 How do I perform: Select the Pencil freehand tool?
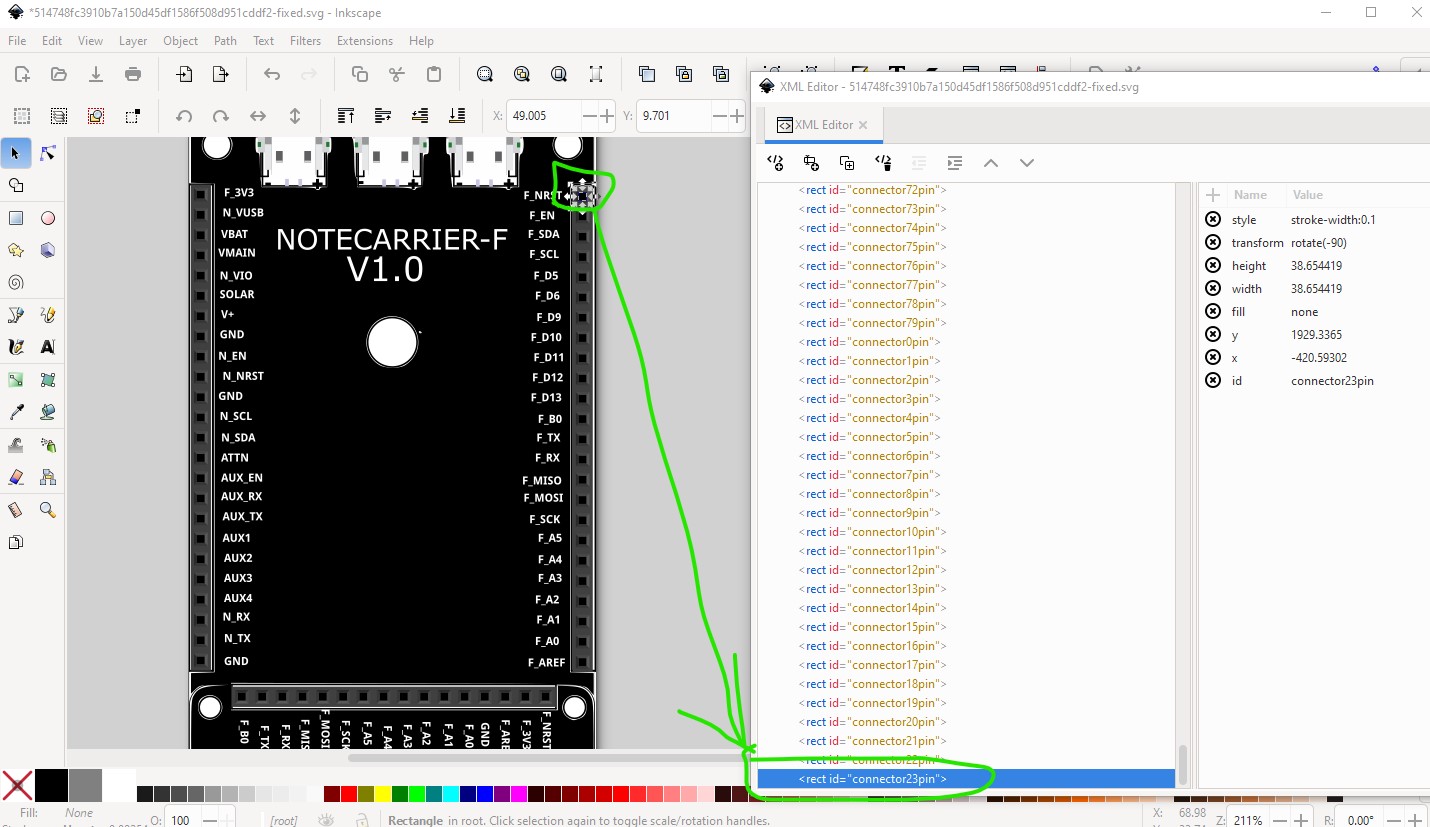(x=47, y=315)
